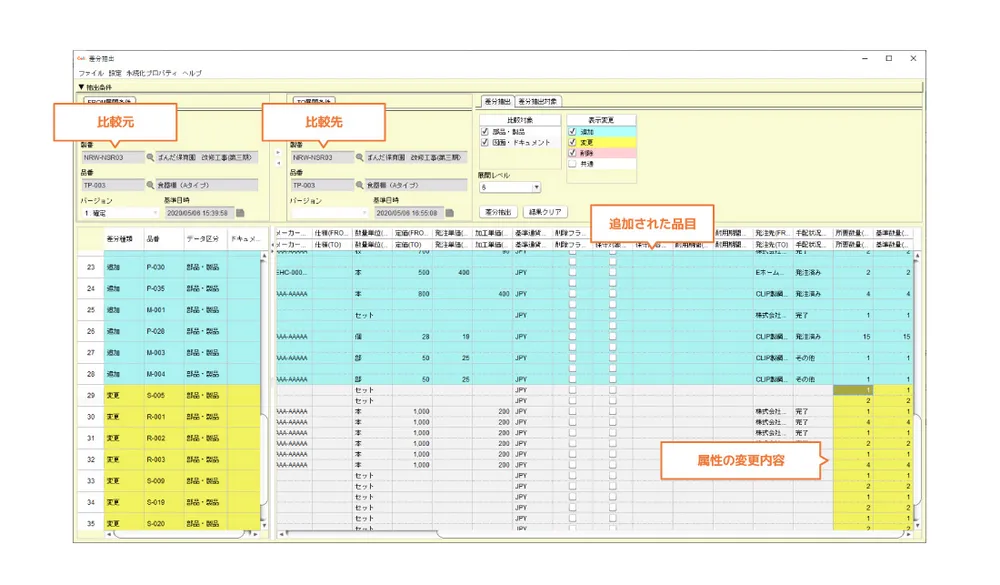Click the 品番 search icon in the FROM panel
The width and height of the screenshot is (1000, 585).
click(151, 185)
